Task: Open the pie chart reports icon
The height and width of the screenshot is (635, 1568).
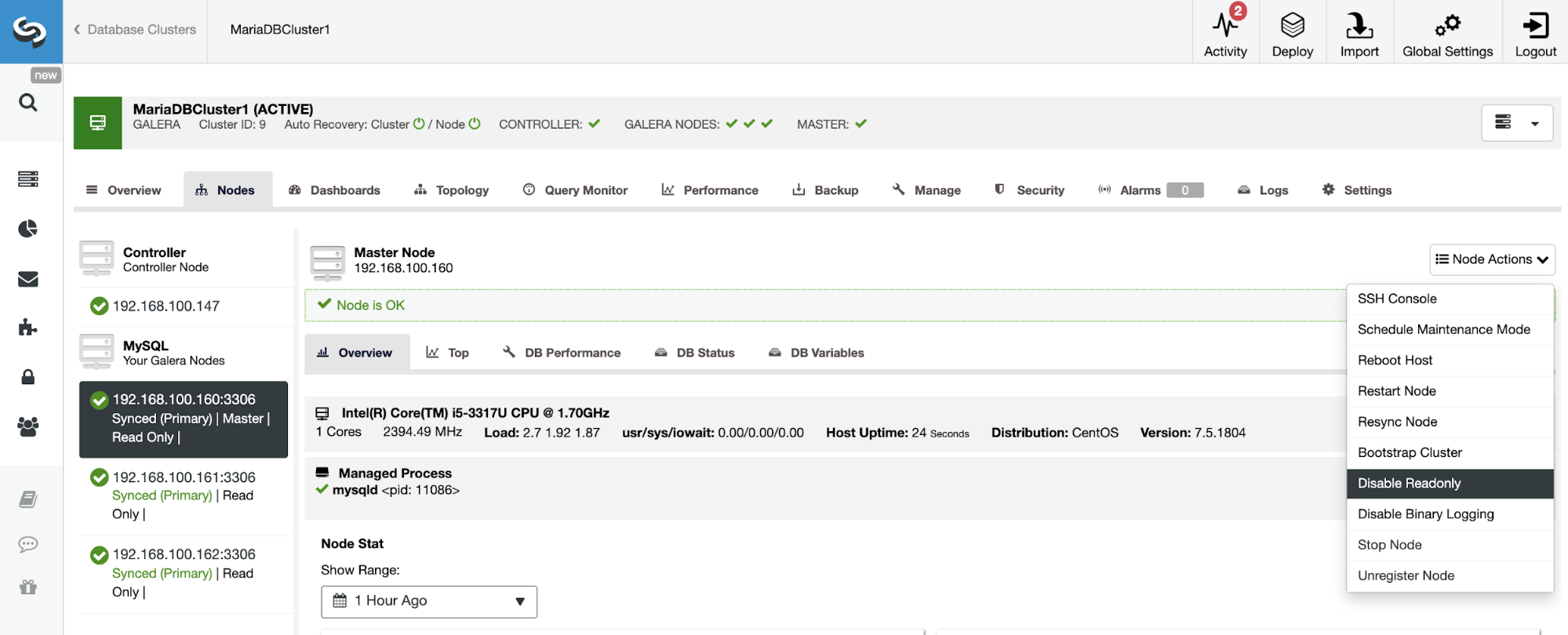Action: (x=28, y=229)
